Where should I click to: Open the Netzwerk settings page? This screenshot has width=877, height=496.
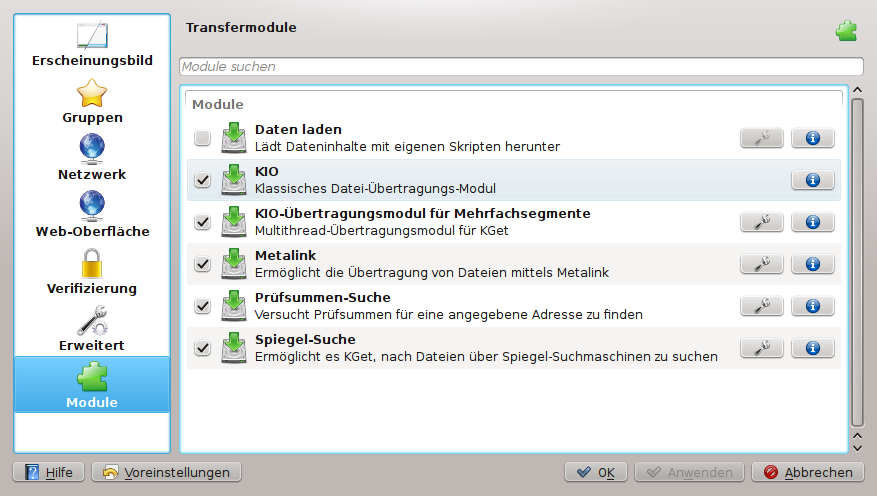[x=92, y=159]
